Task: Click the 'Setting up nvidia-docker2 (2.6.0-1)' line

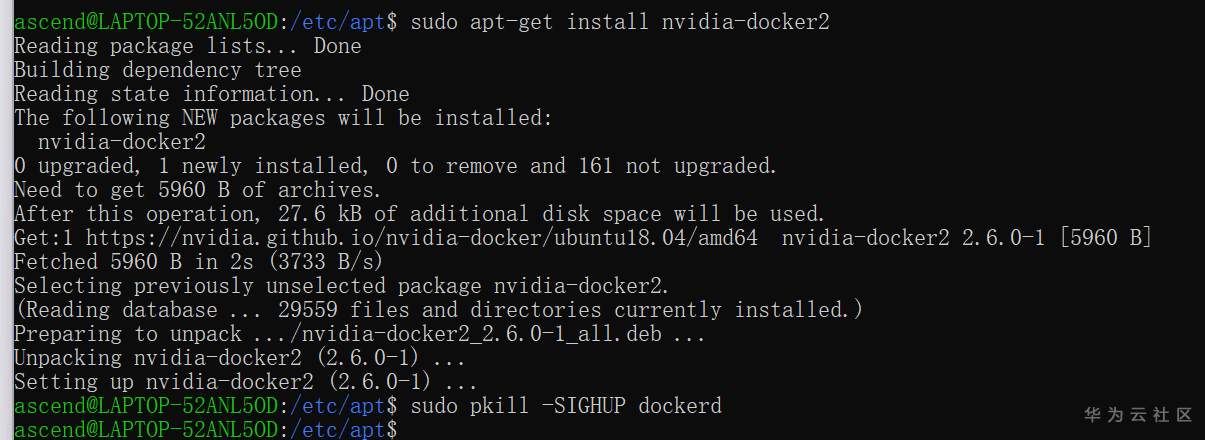Action: pyautogui.click(x=245, y=382)
